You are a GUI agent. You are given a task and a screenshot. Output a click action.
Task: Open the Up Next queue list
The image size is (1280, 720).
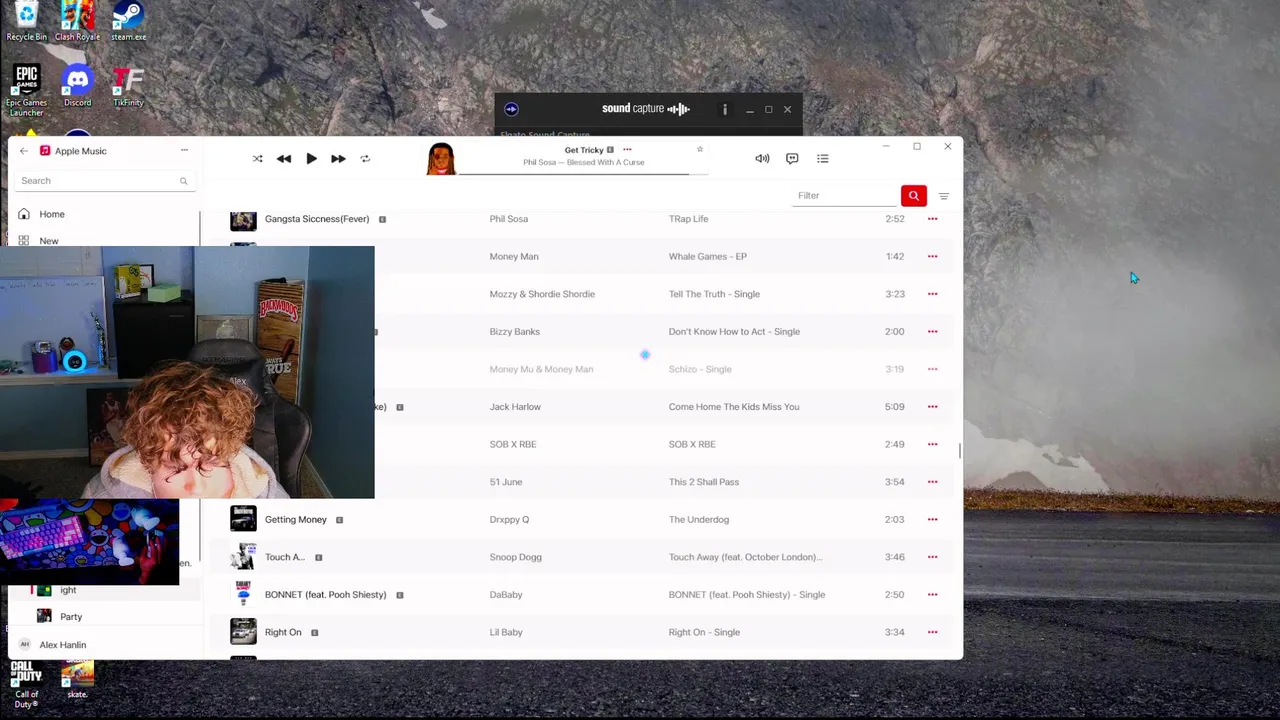pos(822,159)
